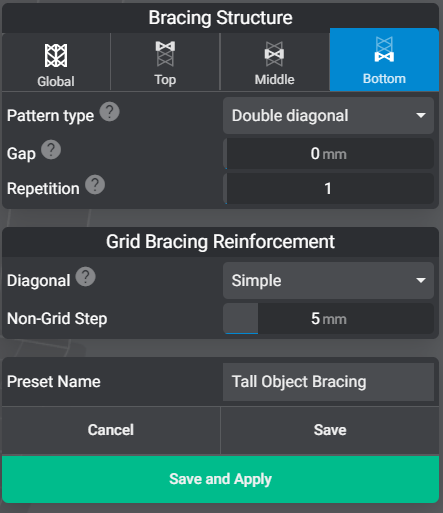The width and height of the screenshot is (443, 513).
Task: Click the Bottom bracing section icon
Action: [x=384, y=50]
